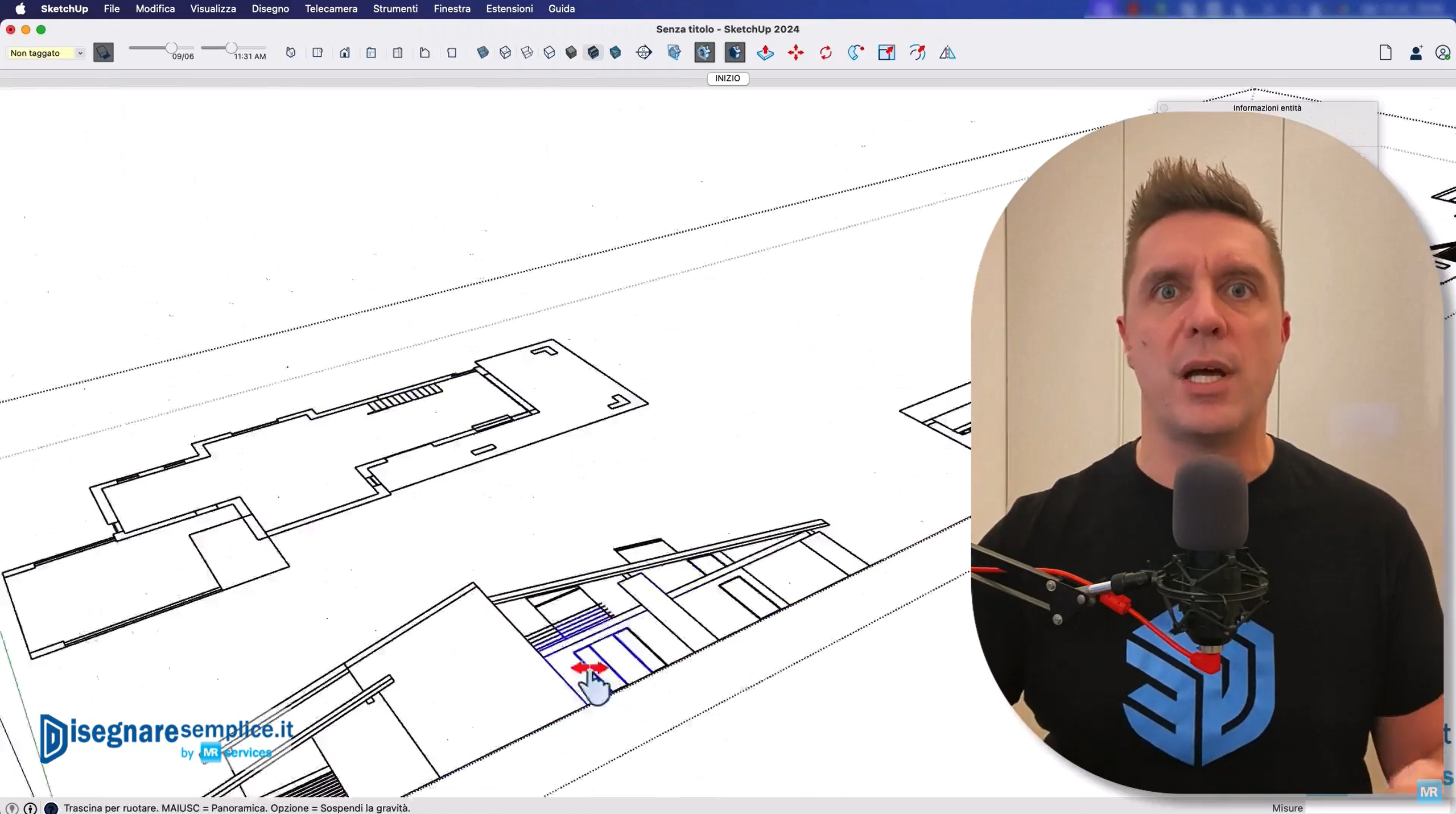Screen dimensions: 1456x814
Task: Select the Push/Pull tool
Action: [x=765, y=52]
